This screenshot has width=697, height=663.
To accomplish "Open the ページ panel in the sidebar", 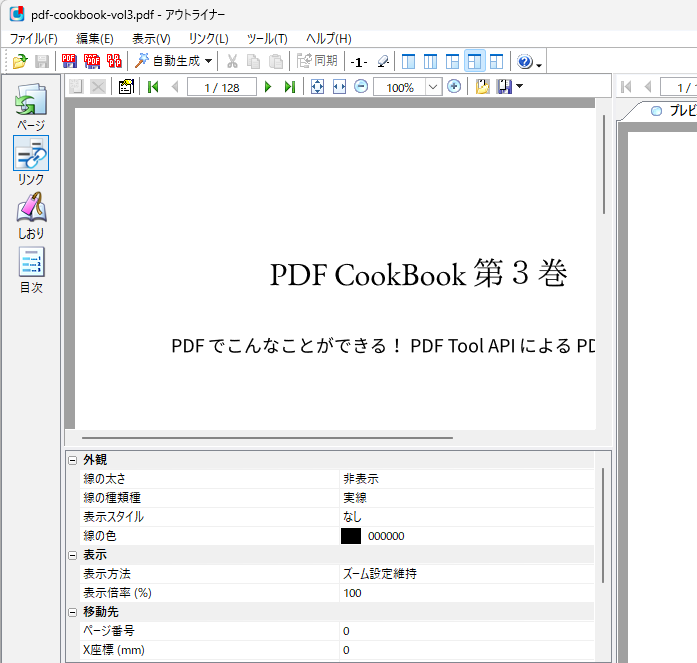I will [31, 107].
